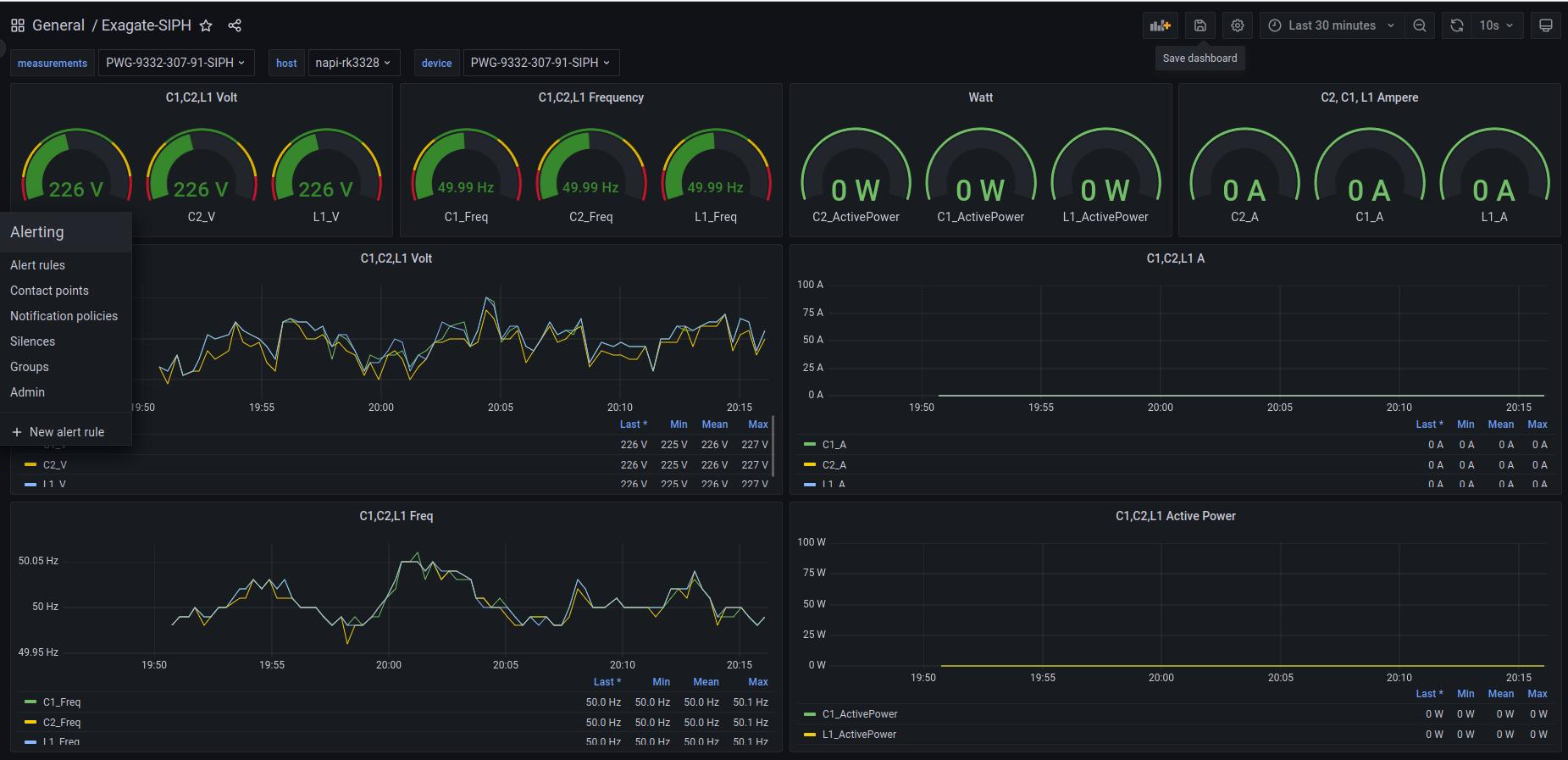Click the Add panel icon
This screenshot has height=760, width=1568.
1160,25
